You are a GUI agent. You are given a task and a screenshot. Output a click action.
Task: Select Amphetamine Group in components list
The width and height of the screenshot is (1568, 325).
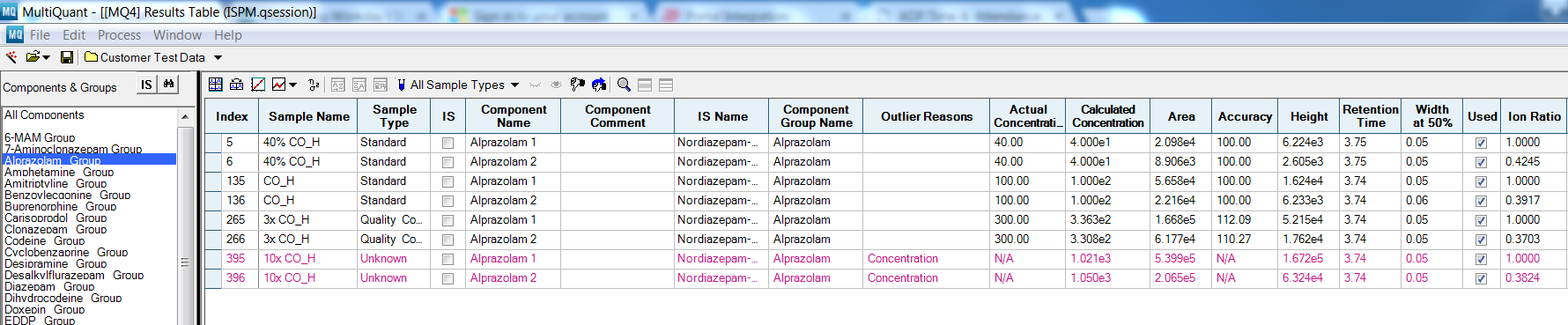point(59,172)
